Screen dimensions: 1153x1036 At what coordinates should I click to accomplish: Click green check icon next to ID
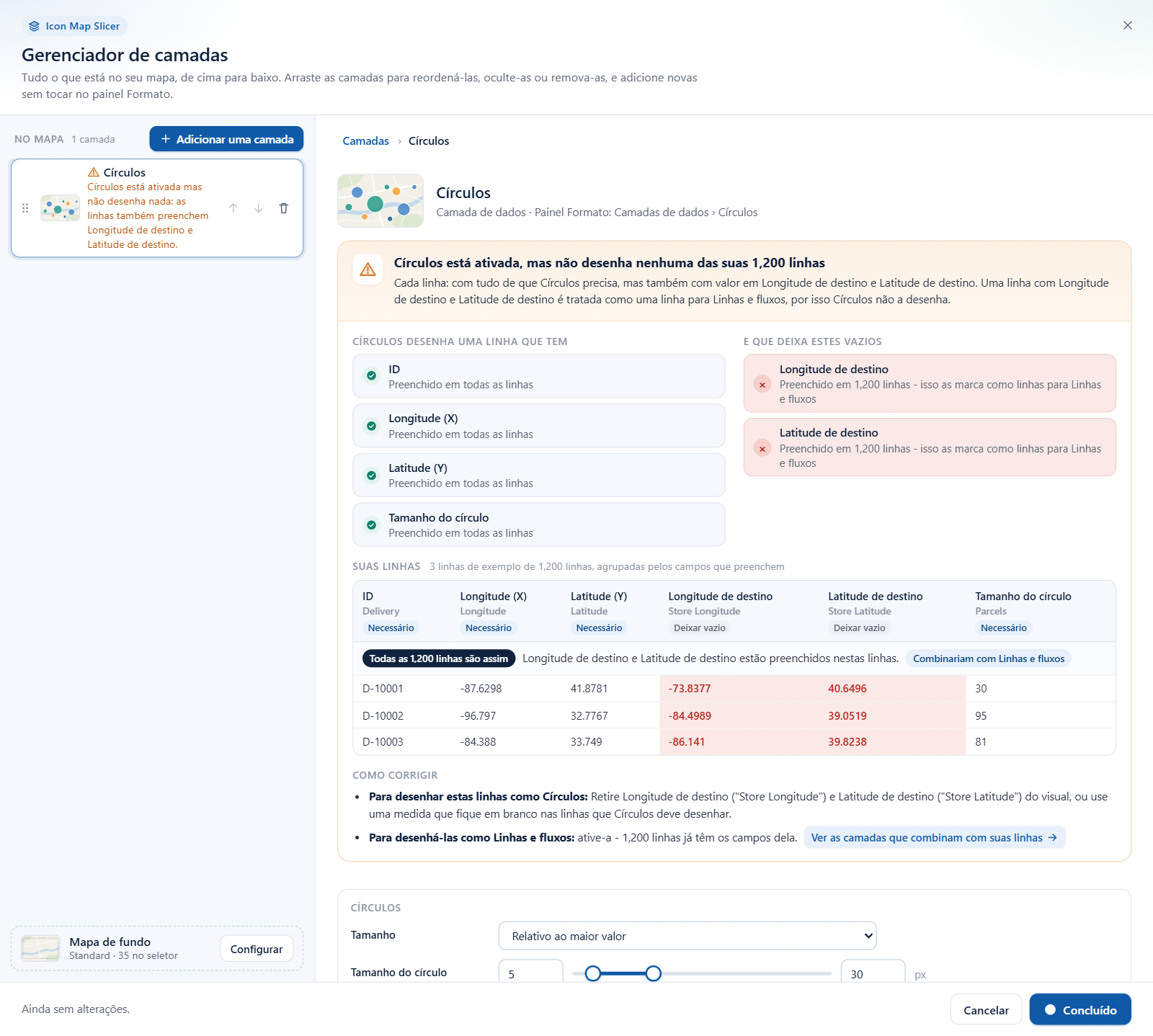(x=371, y=375)
